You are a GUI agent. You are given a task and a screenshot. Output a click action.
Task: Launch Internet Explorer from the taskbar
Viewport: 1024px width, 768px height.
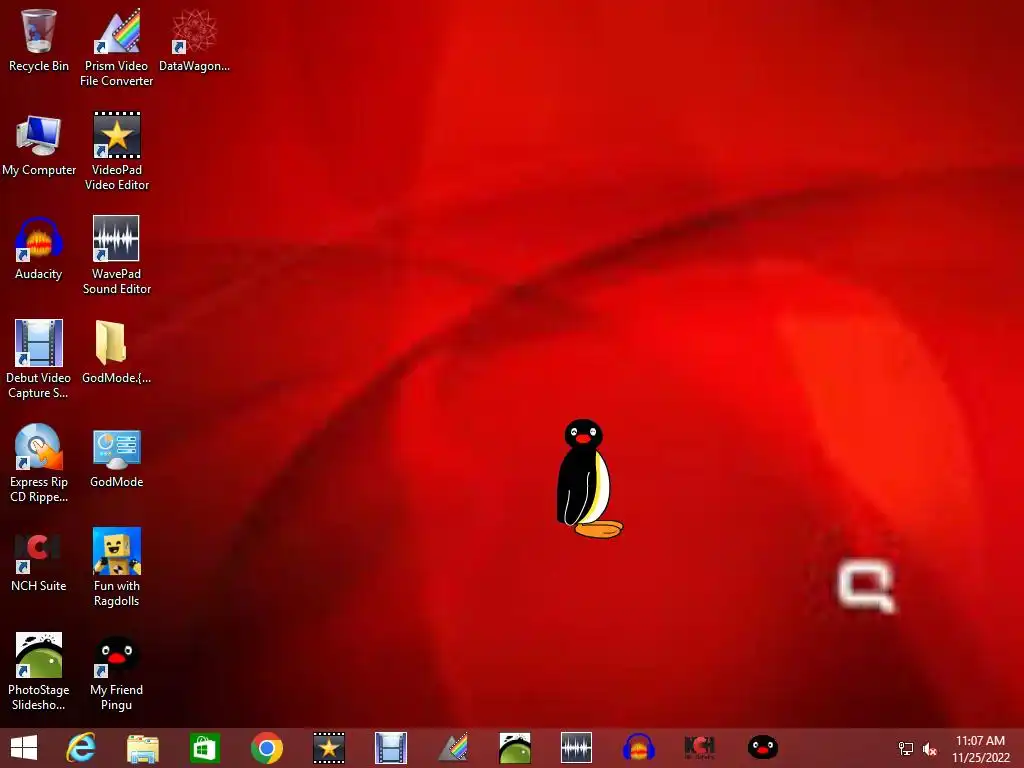click(x=81, y=748)
